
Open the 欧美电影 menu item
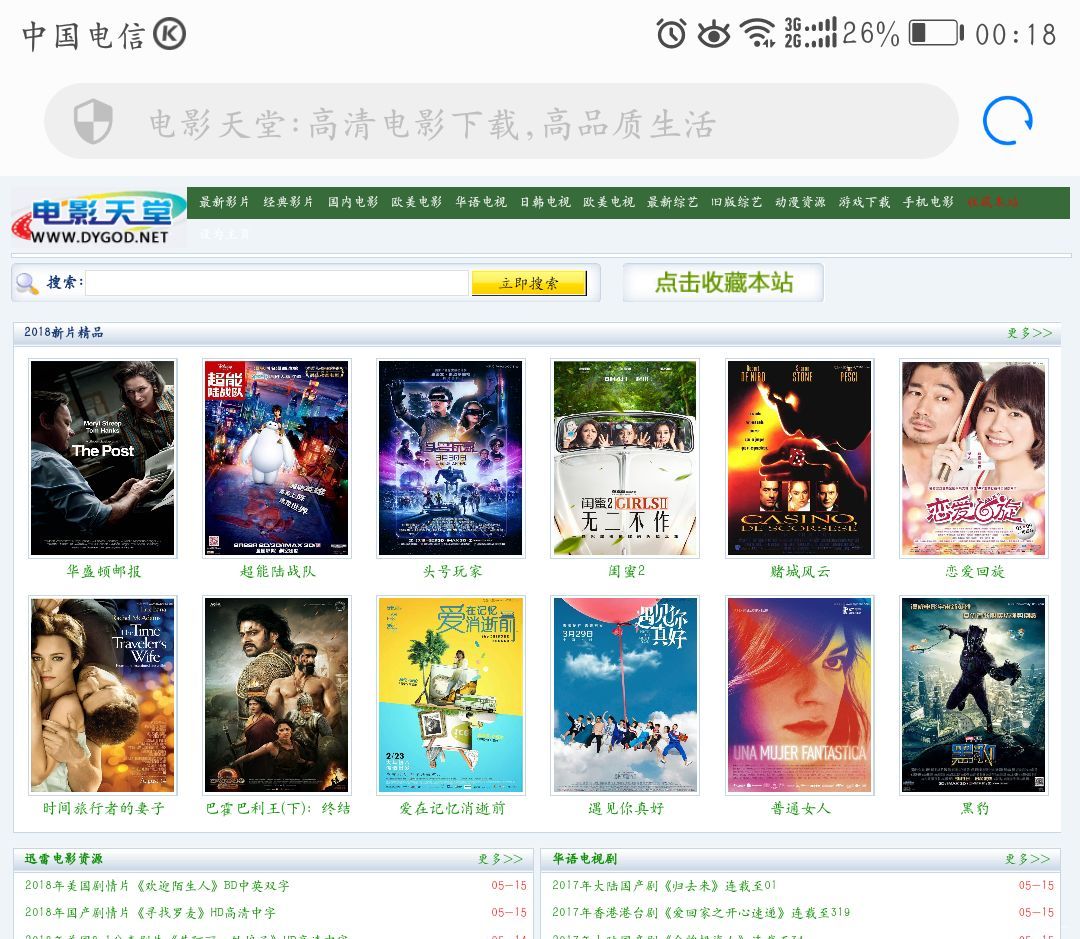[x=416, y=202]
